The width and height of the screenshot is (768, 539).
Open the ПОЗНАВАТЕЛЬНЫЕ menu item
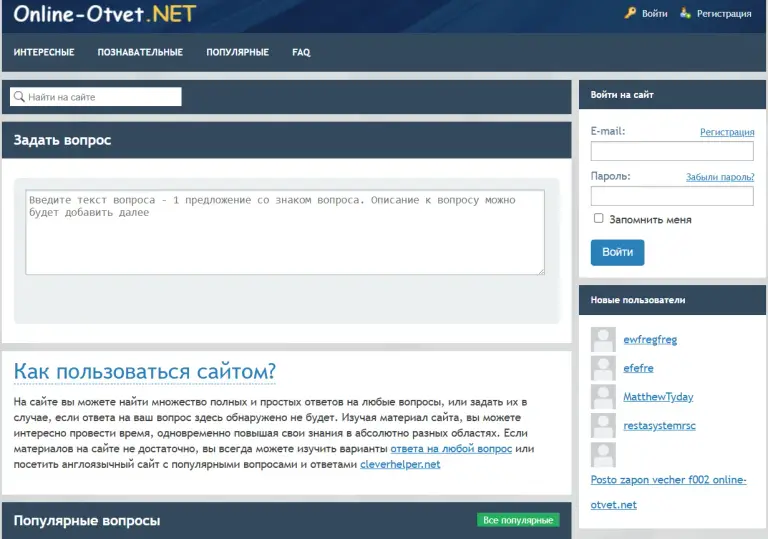pyautogui.click(x=140, y=52)
